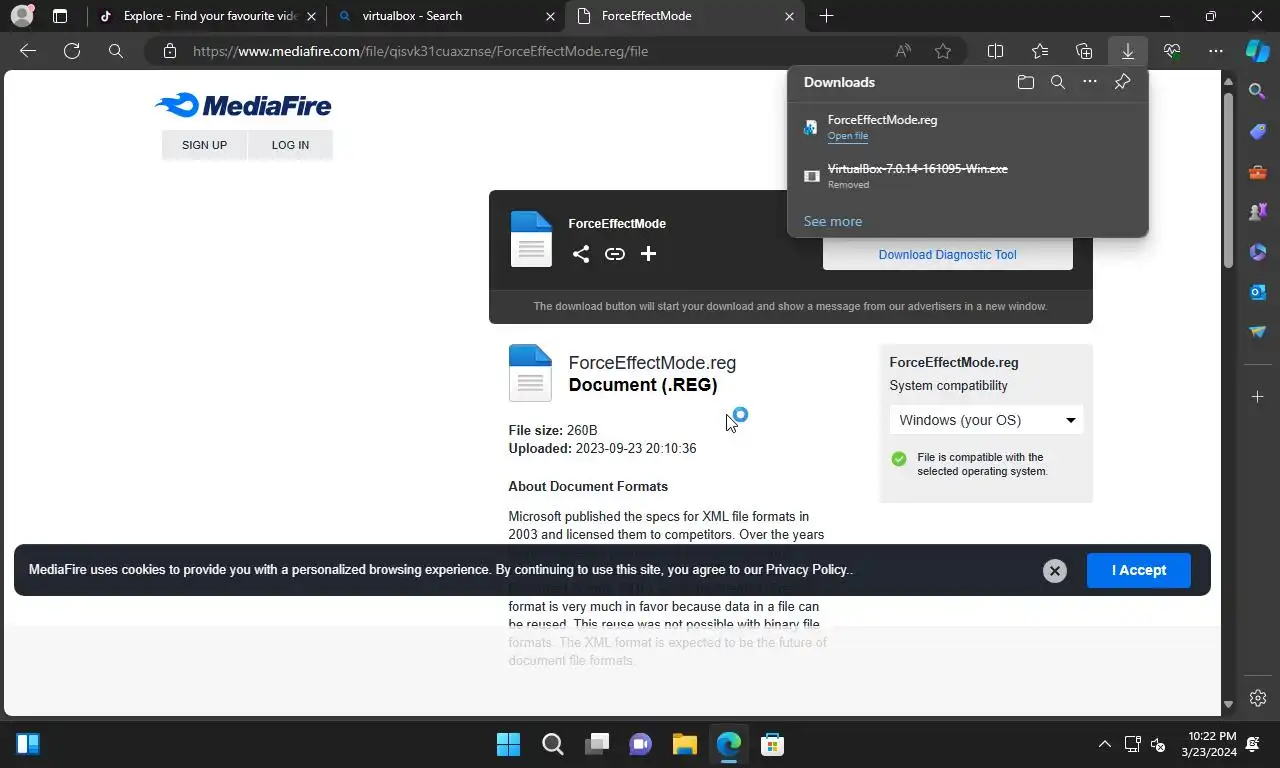Screen dimensions: 1280x768
Task: Click the SIGN UP button
Action: point(204,145)
